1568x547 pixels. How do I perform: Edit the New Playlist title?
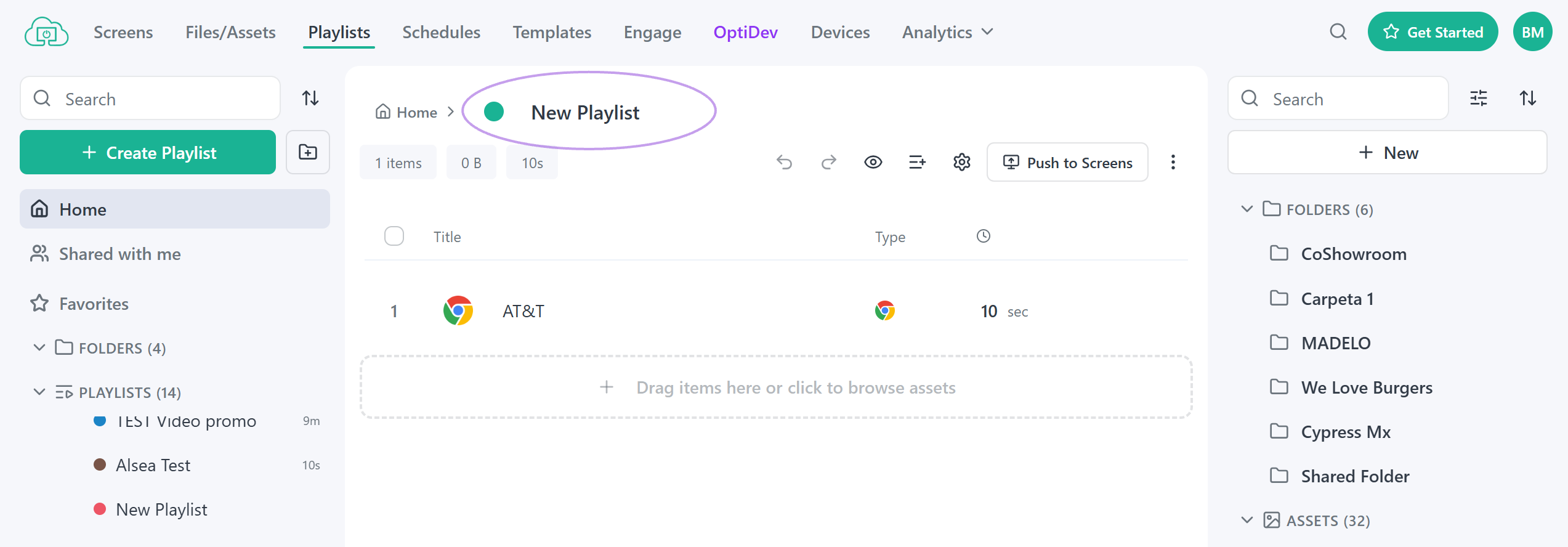tap(585, 113)
